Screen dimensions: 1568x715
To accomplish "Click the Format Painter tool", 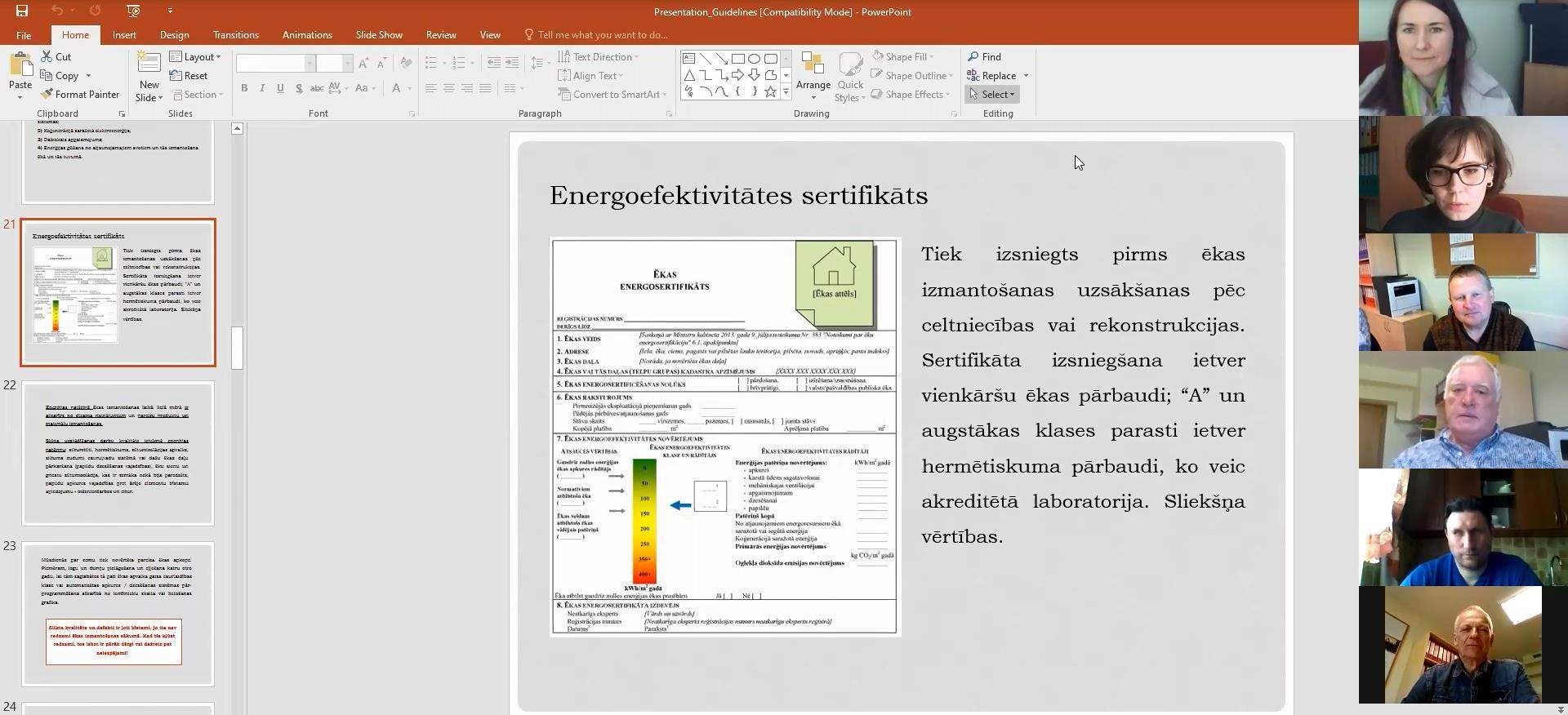I will [x=80, y=95].
